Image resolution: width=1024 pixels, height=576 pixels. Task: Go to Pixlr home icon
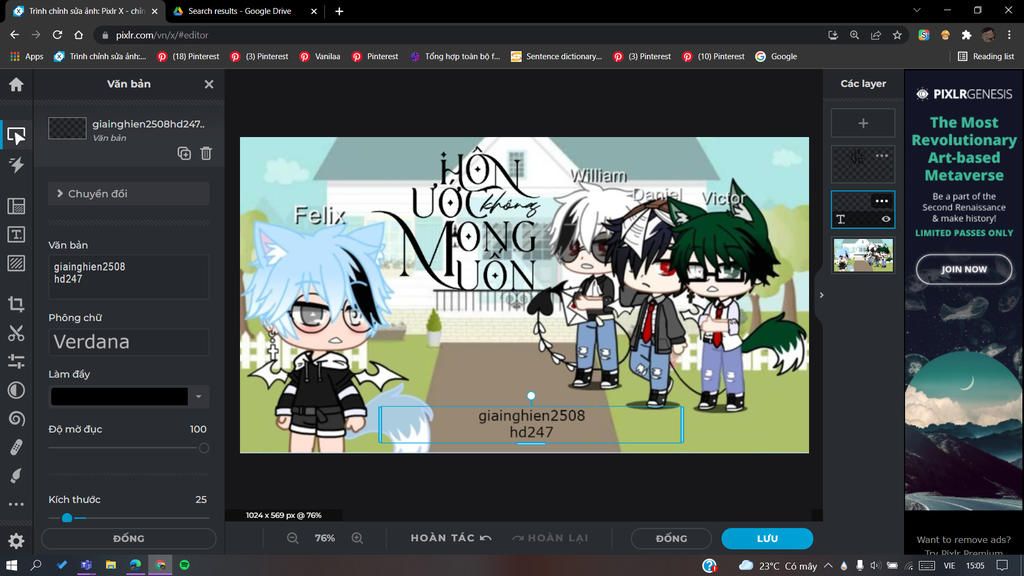click(x=16, y=84)
